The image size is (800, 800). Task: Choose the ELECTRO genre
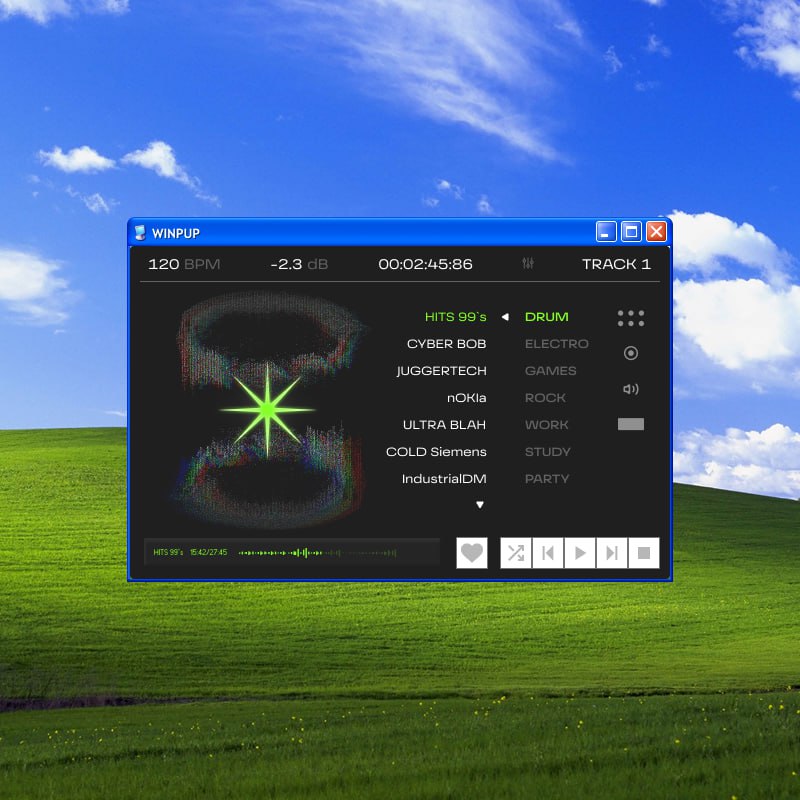click(x=557, y=344)
